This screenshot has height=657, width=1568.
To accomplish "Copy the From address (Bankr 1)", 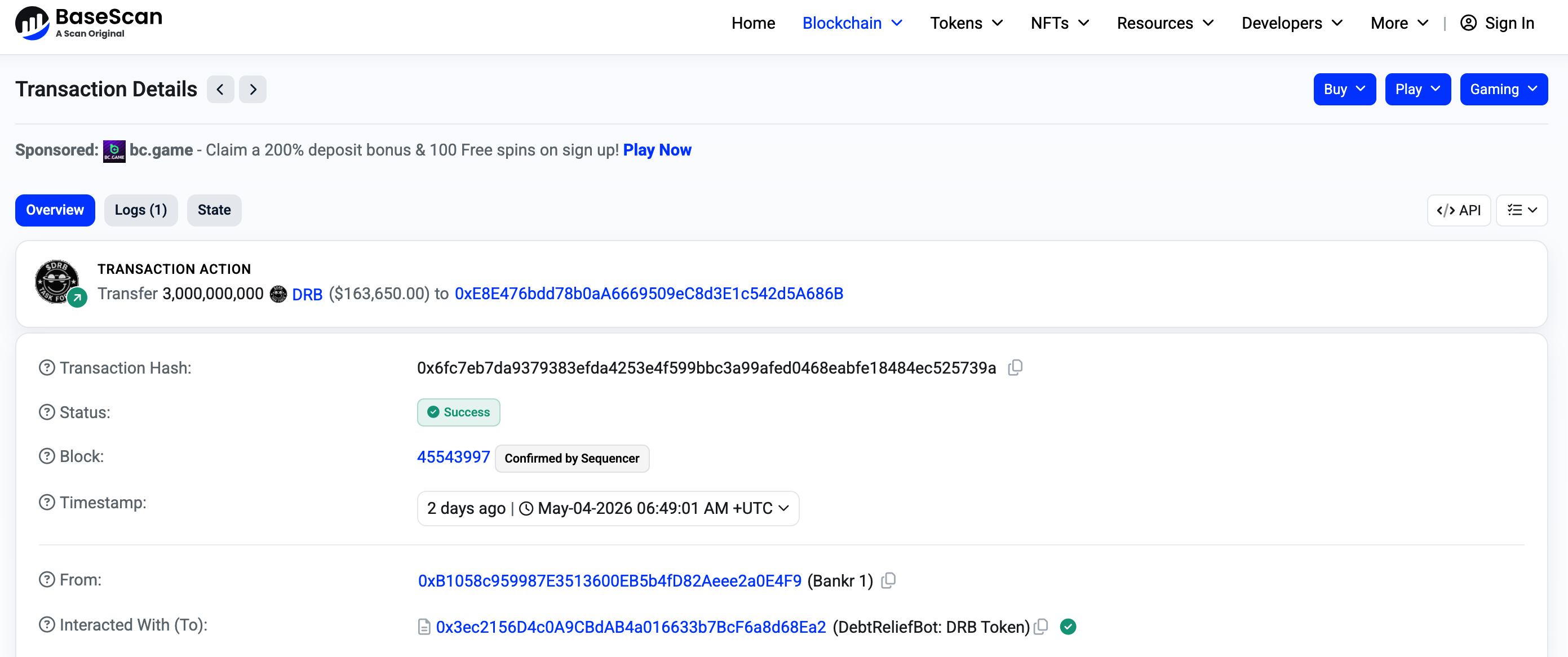I will point(889,580).
